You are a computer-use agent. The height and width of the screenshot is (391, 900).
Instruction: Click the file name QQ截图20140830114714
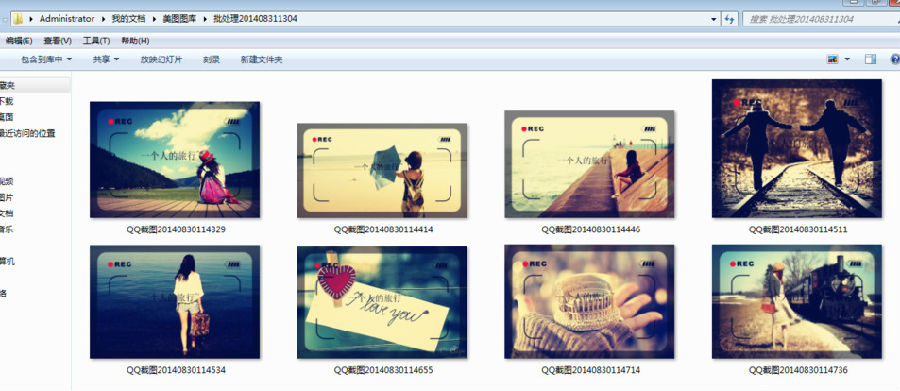click(x=591, y=370)
